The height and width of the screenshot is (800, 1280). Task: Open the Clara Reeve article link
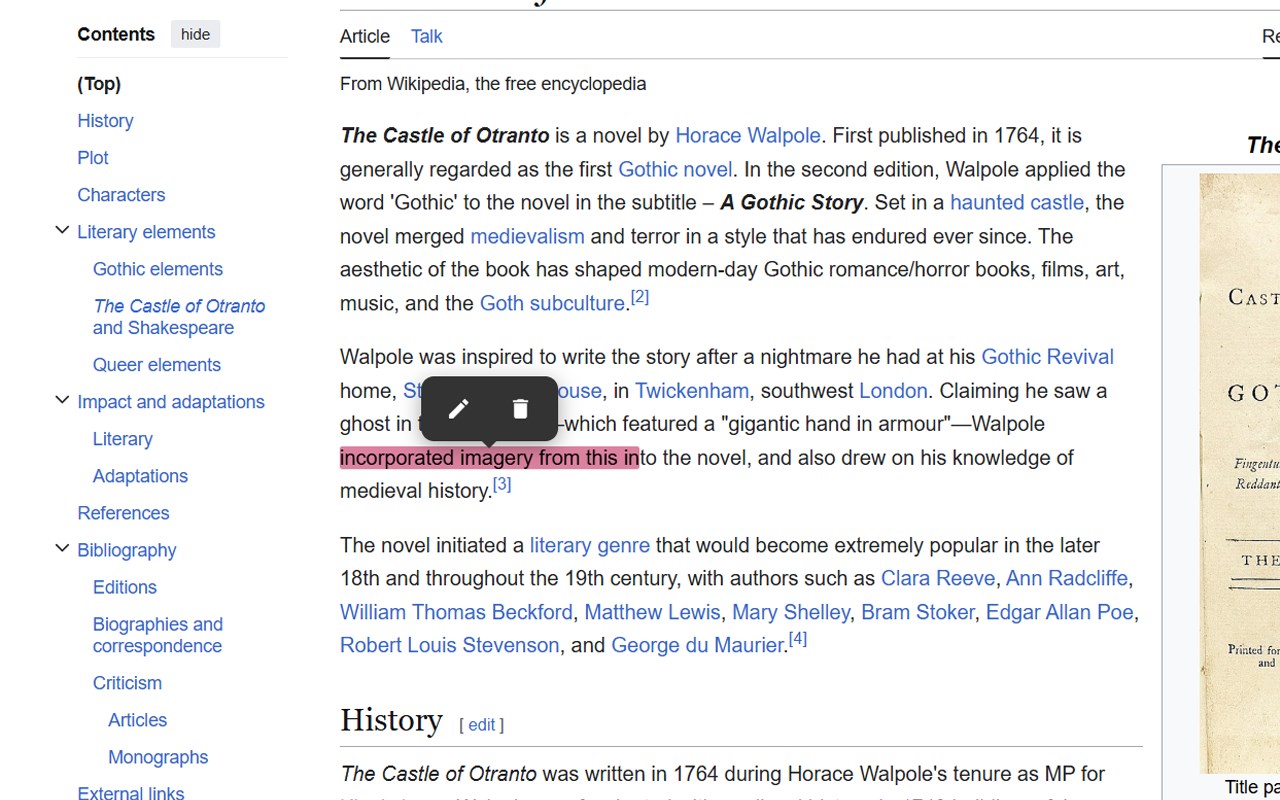938,578
